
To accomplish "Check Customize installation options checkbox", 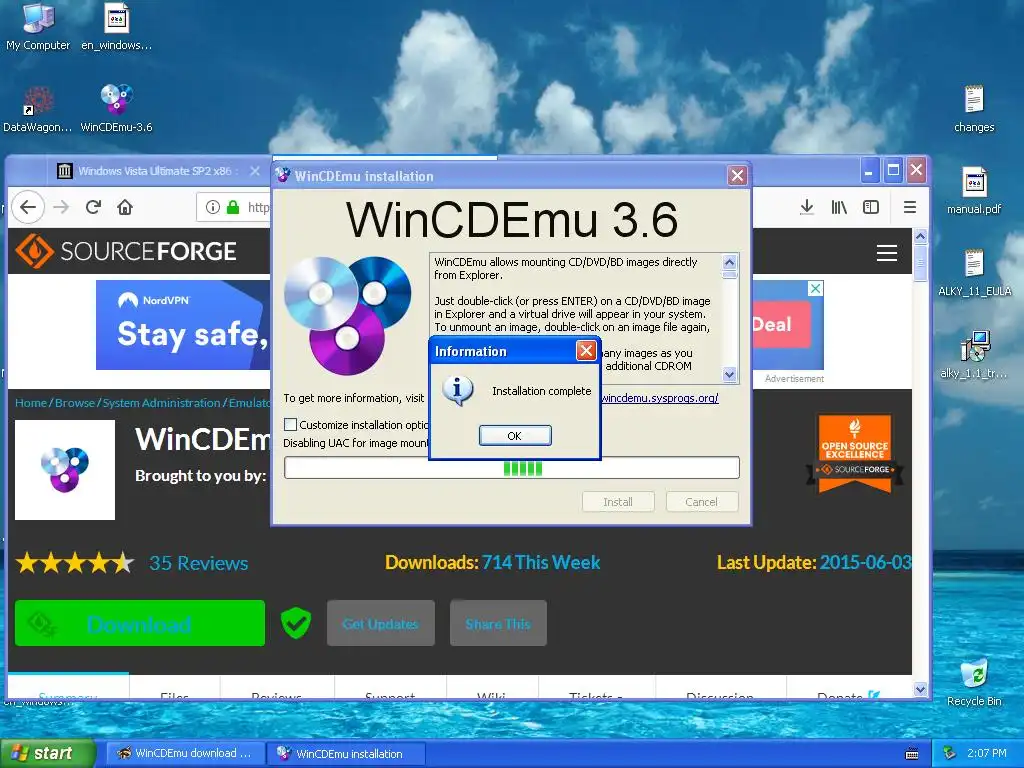I will (x=291, y=424).
